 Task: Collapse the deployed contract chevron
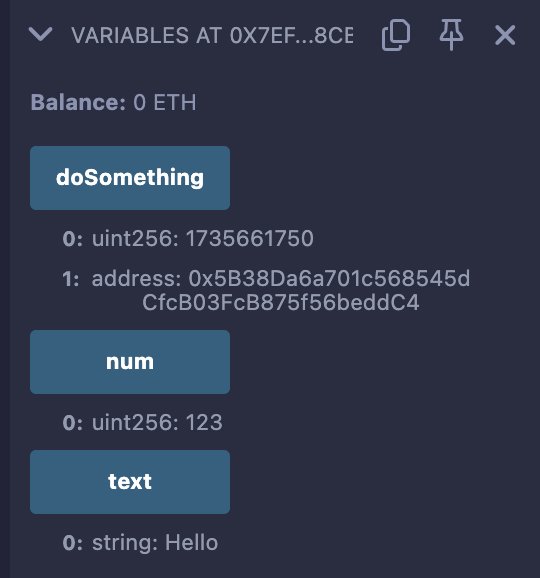pos(40,35)
